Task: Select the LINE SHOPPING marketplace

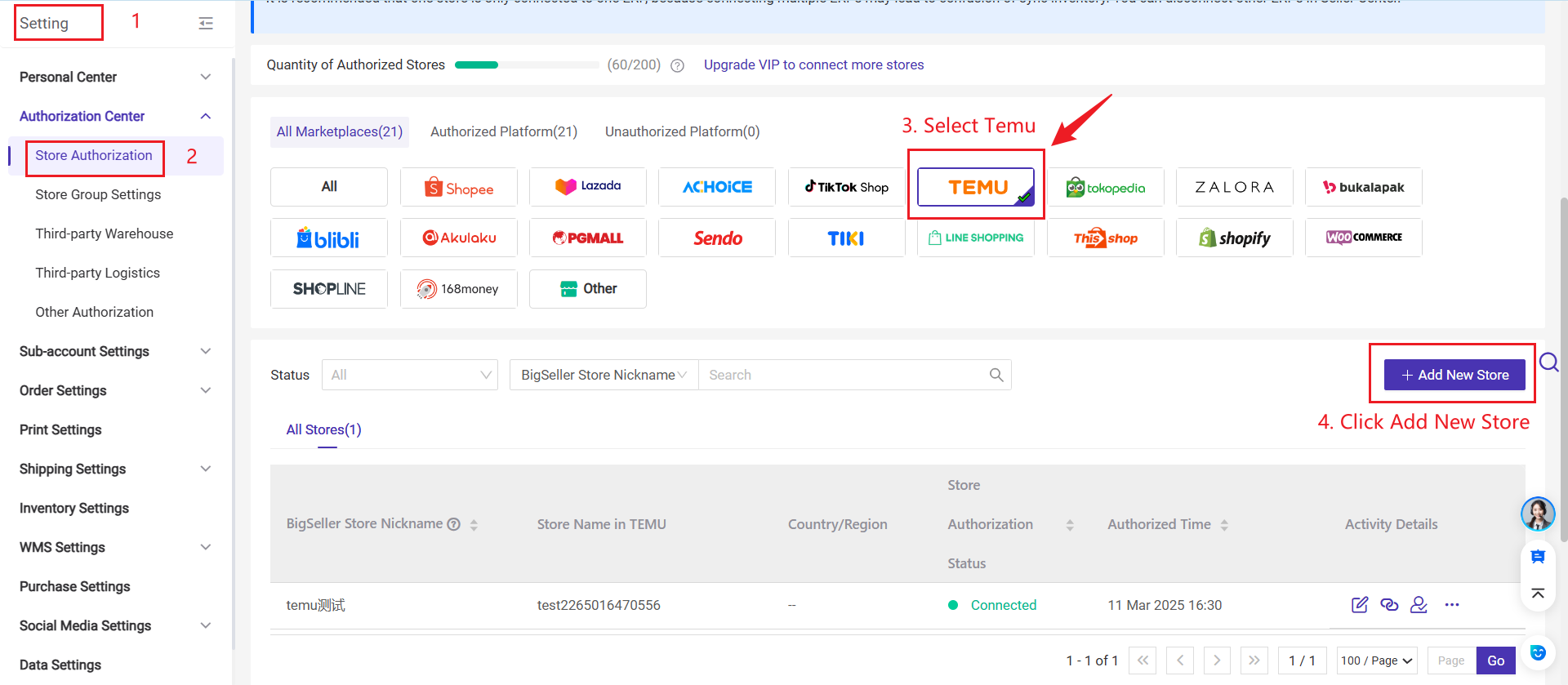Action: tap(976, 238)
